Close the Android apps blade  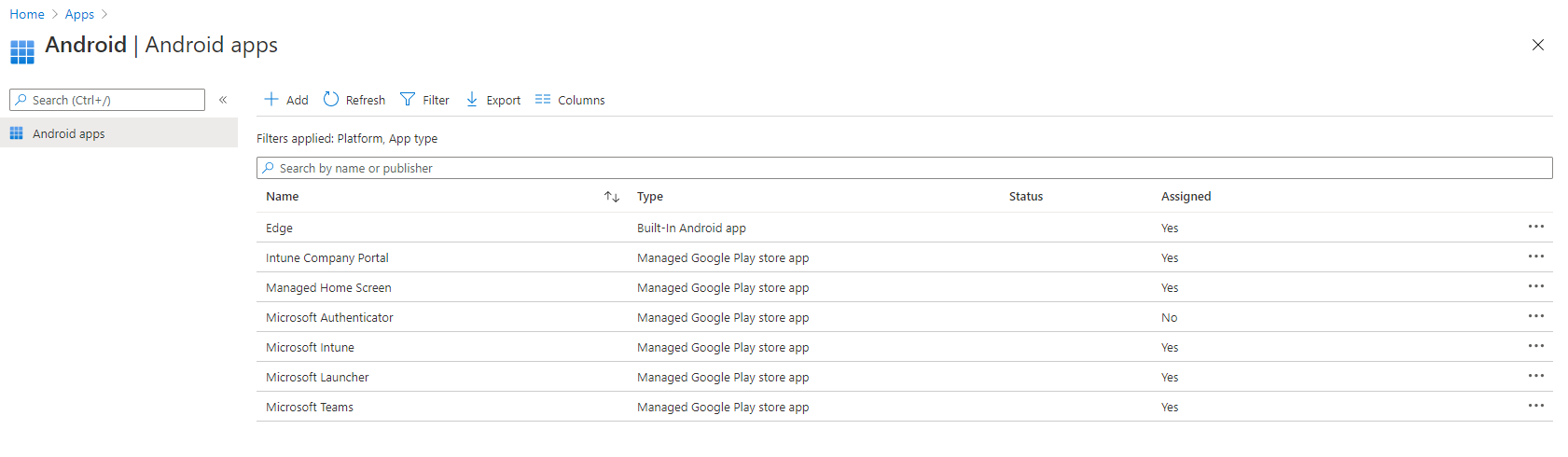(1538, 45)
